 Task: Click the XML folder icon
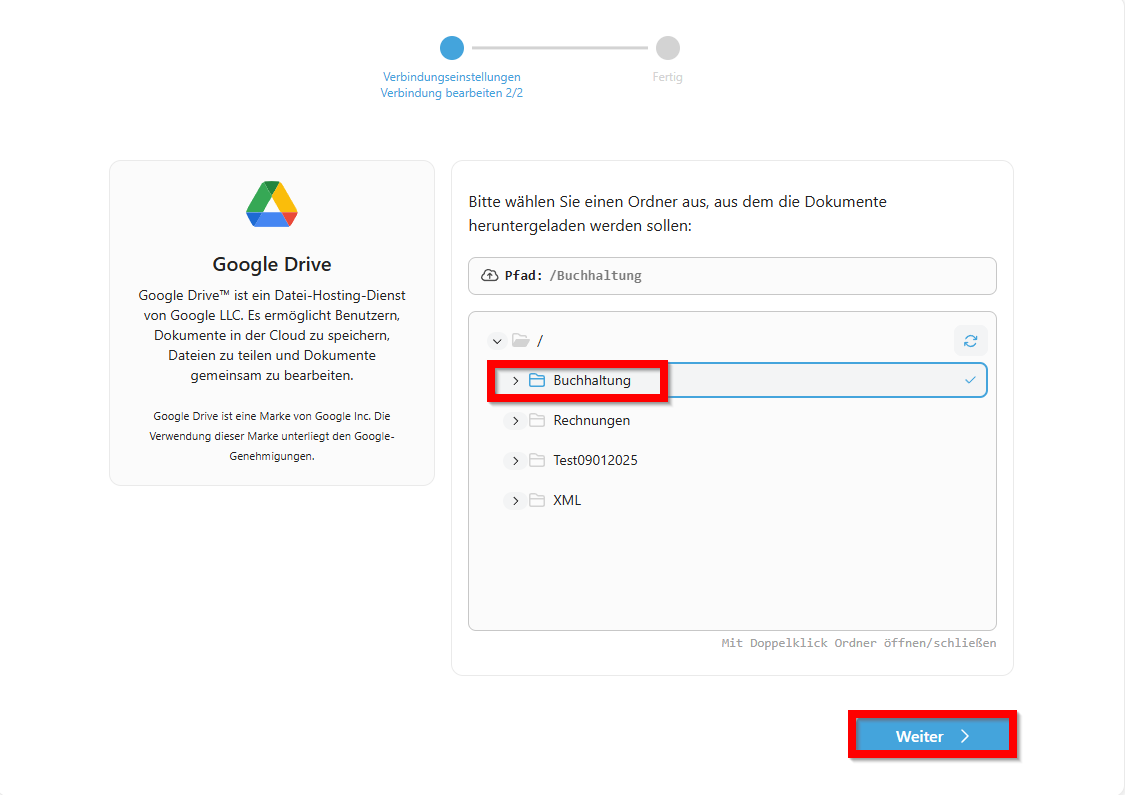(537, 500)
